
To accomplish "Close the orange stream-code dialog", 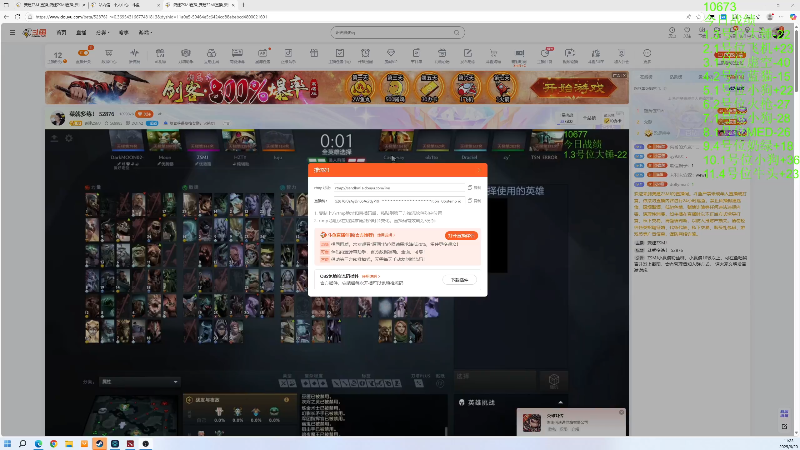I will click(x=479, y=170).
